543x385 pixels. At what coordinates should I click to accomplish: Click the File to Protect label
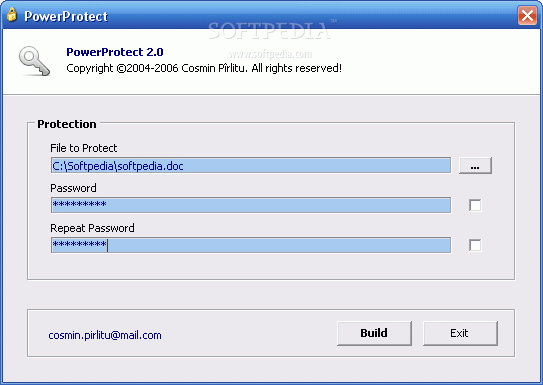(x=83, y=148)
